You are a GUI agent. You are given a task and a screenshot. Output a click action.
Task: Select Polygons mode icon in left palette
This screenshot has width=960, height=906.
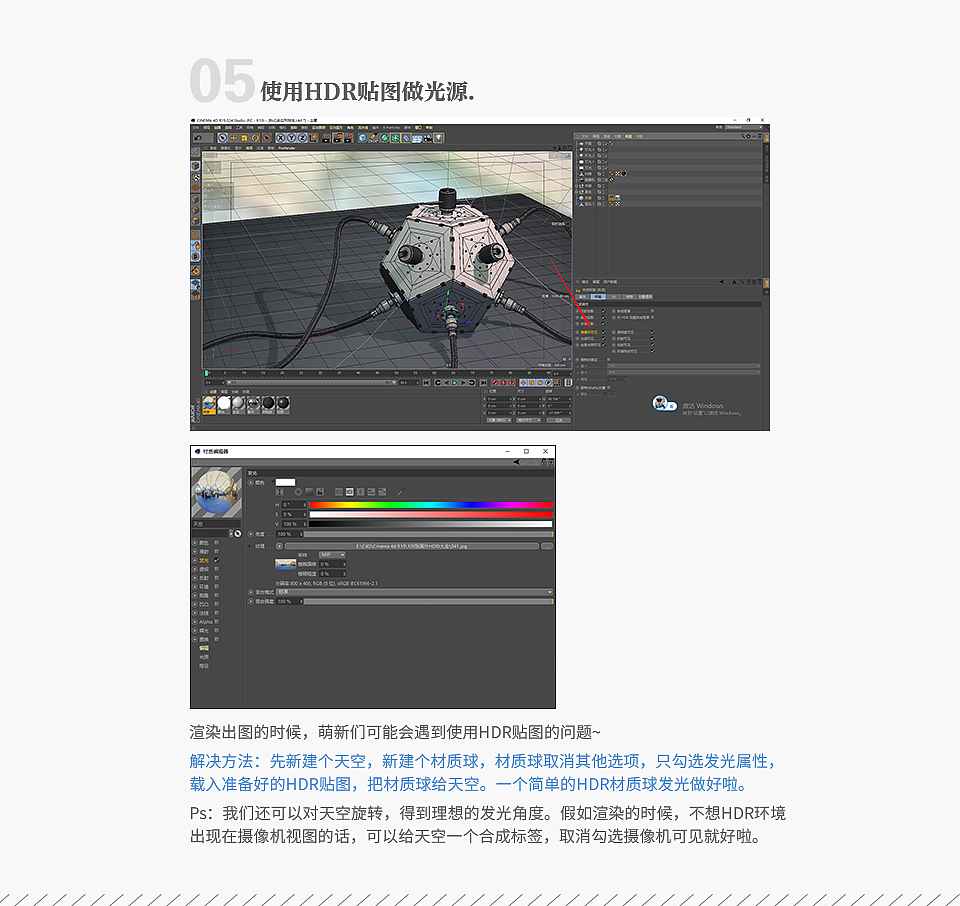click(195, 220)
